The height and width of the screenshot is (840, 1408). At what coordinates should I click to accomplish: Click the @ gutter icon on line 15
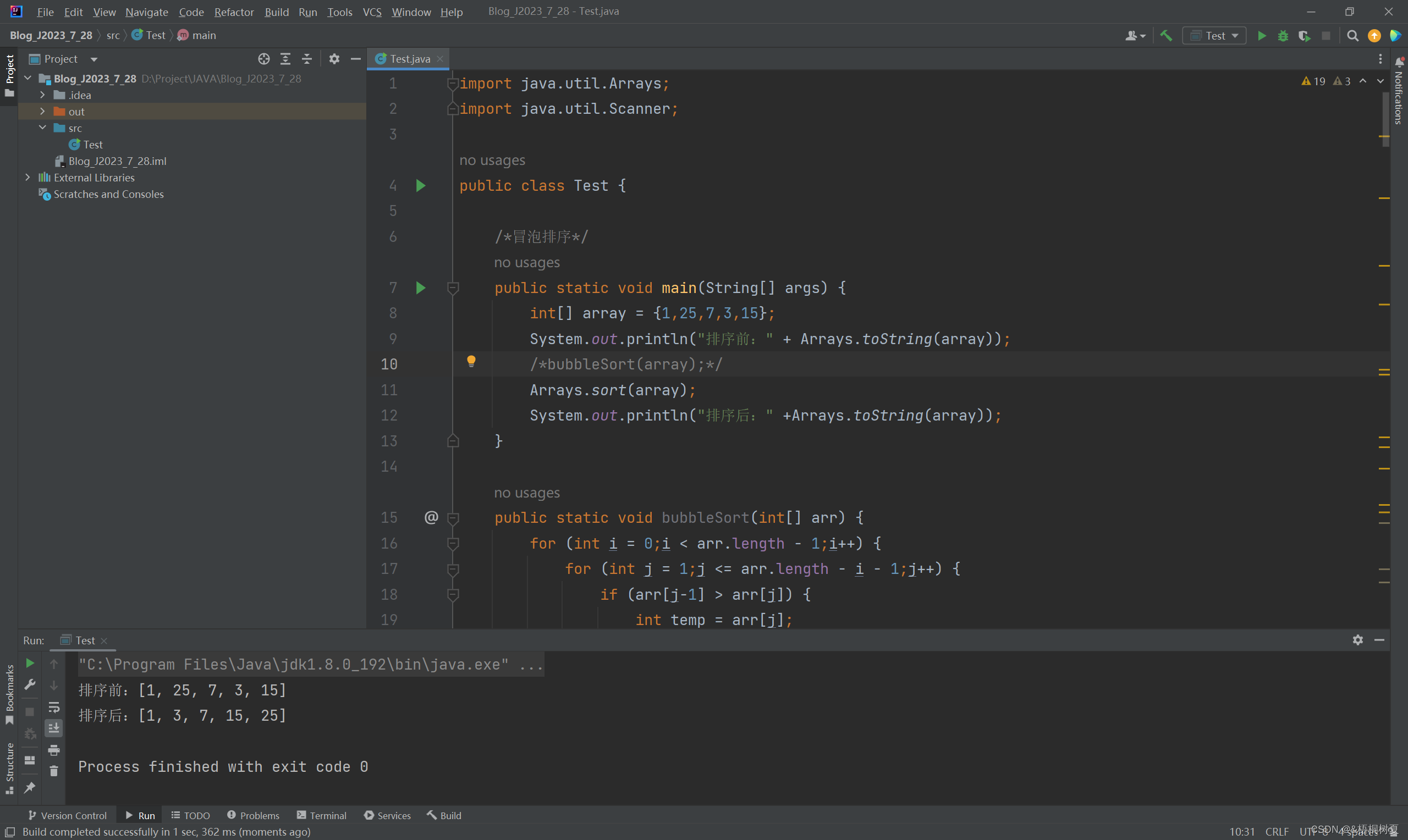point(431,517)
